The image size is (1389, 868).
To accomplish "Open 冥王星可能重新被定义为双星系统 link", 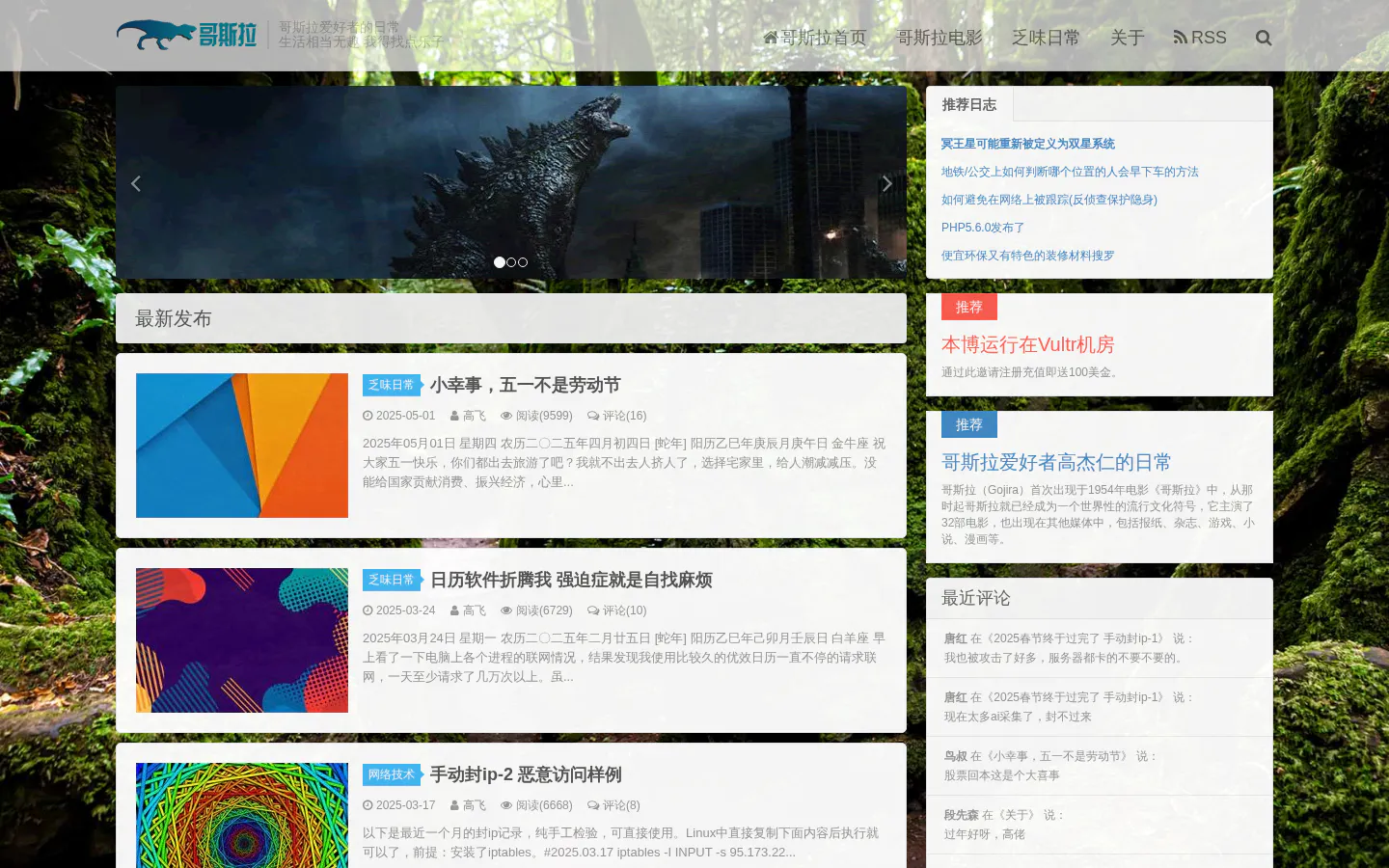I will click(1028, 144).
